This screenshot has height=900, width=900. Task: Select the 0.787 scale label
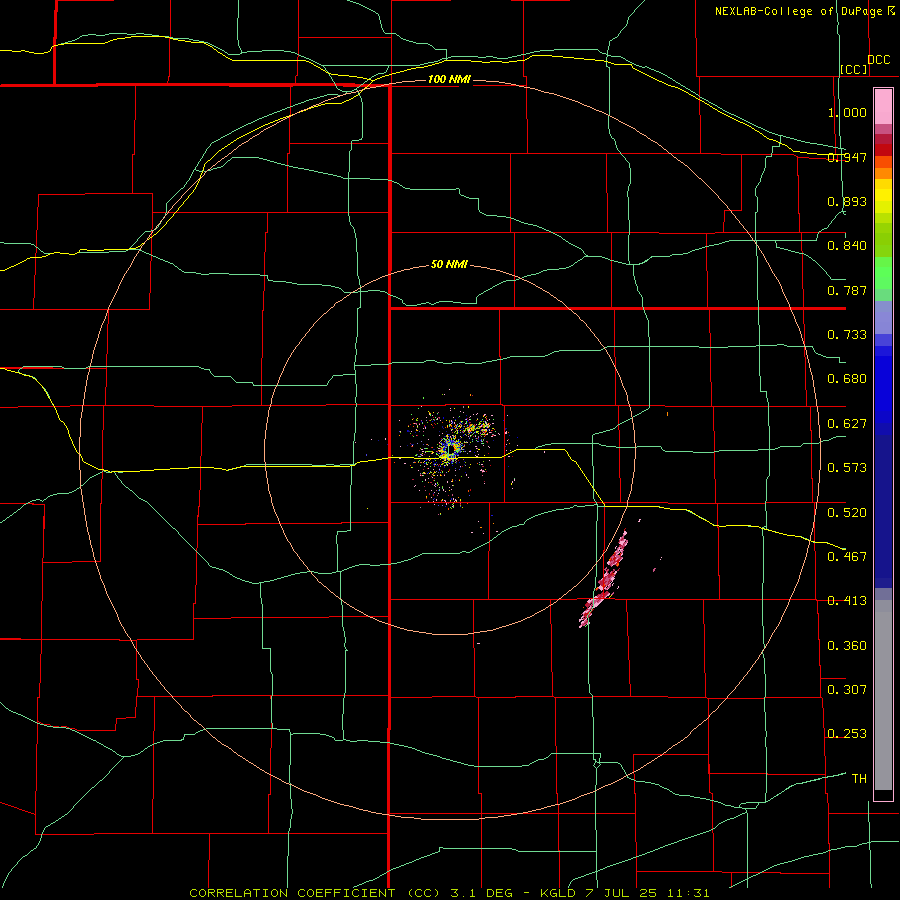coord(847,290)
